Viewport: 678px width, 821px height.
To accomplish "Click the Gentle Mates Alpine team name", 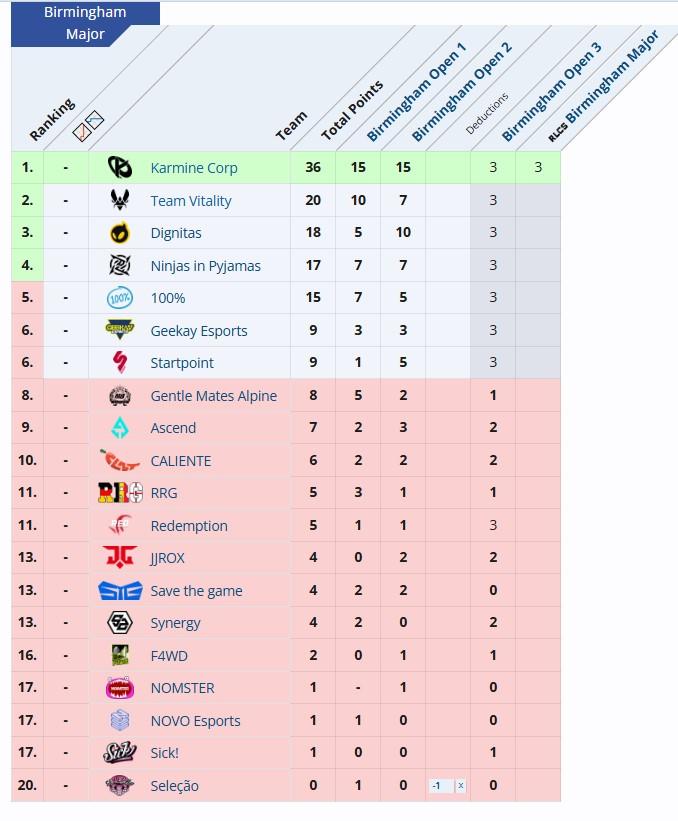I will (x=214, y=396).
